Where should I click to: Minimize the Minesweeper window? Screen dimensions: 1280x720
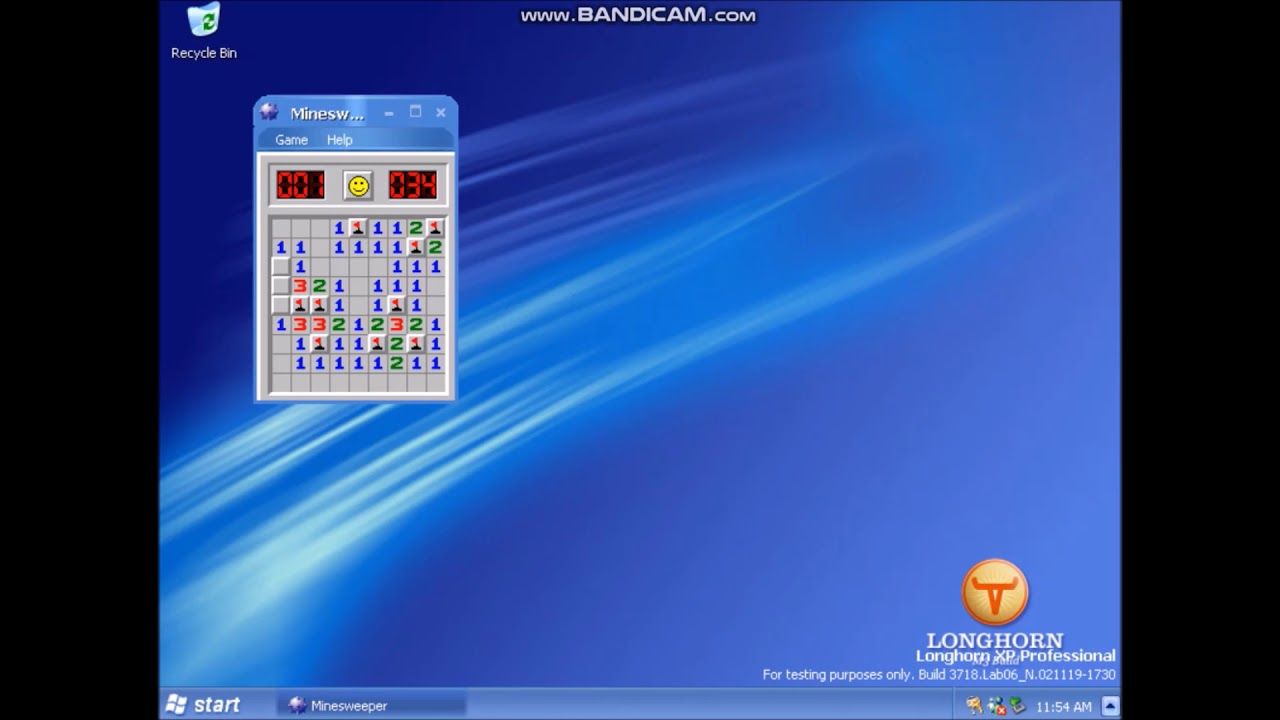click(x=389, y=113)
